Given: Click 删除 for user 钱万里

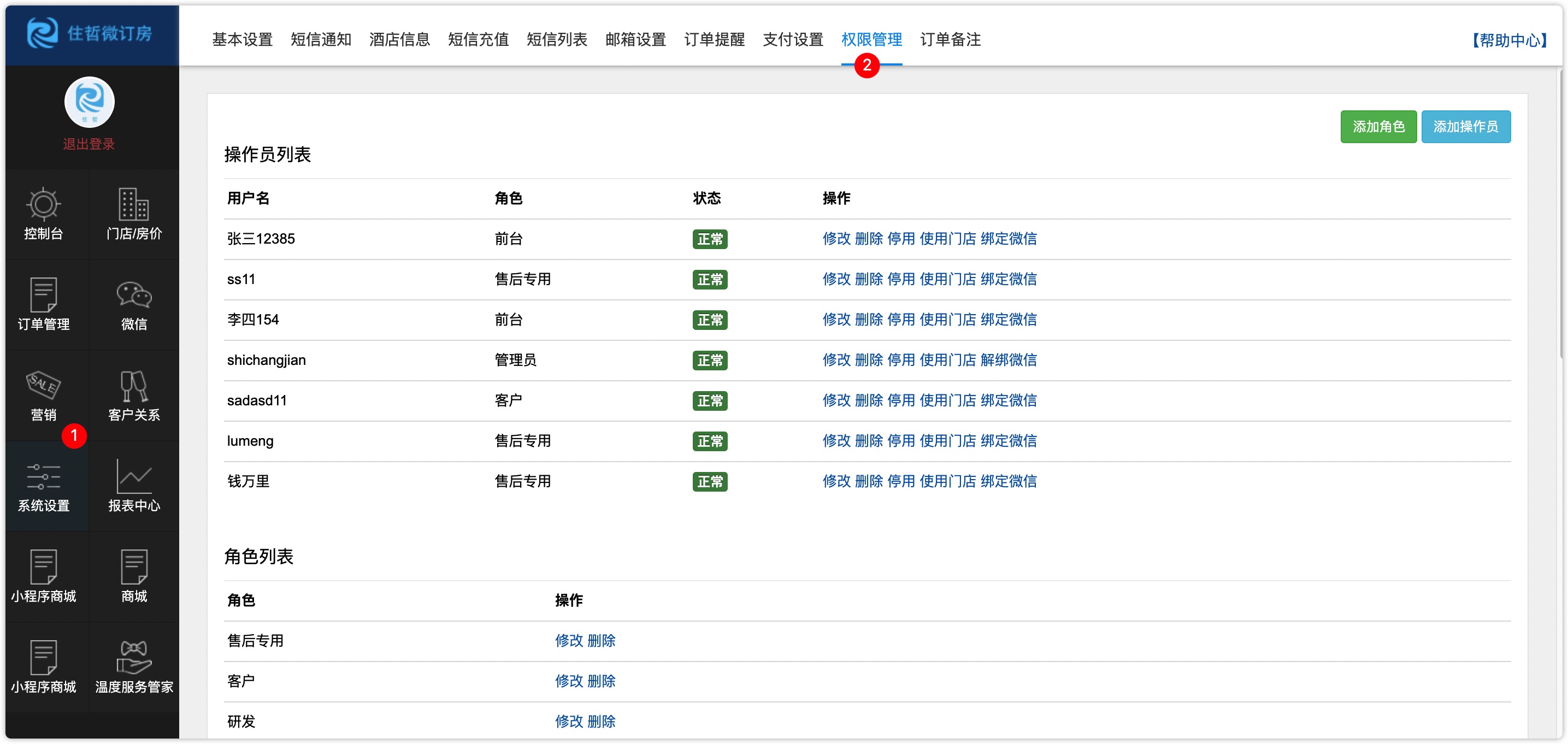Looking at the screenshot, I should (869, 481).
